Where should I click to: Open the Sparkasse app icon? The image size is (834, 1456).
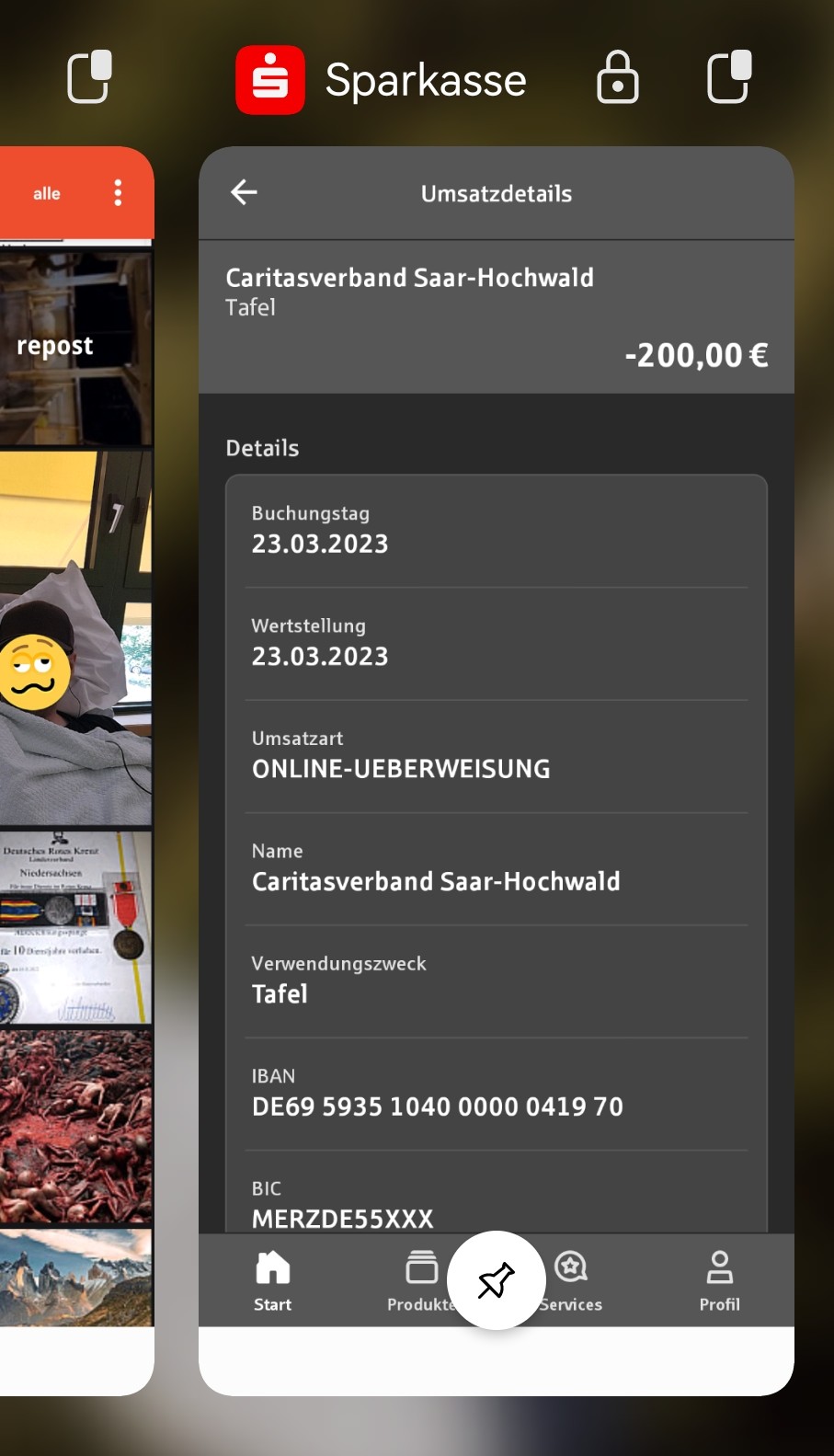tap(270, 80)
